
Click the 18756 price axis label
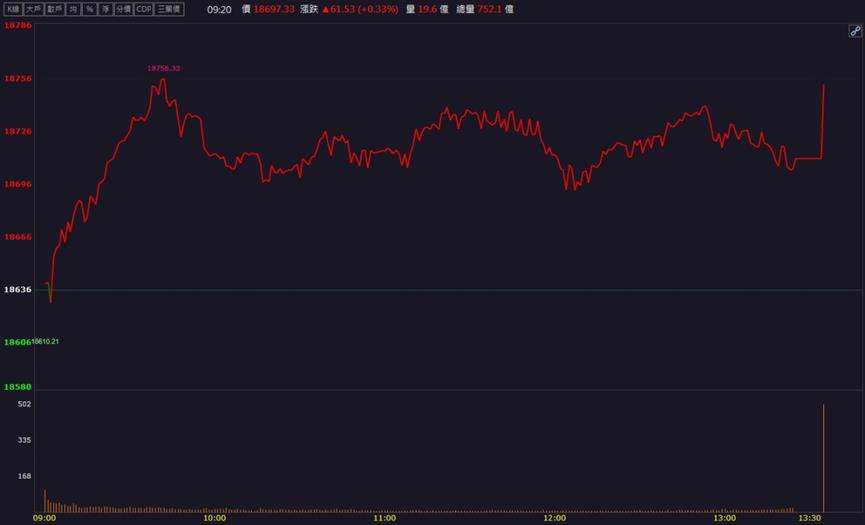(18, 78)
